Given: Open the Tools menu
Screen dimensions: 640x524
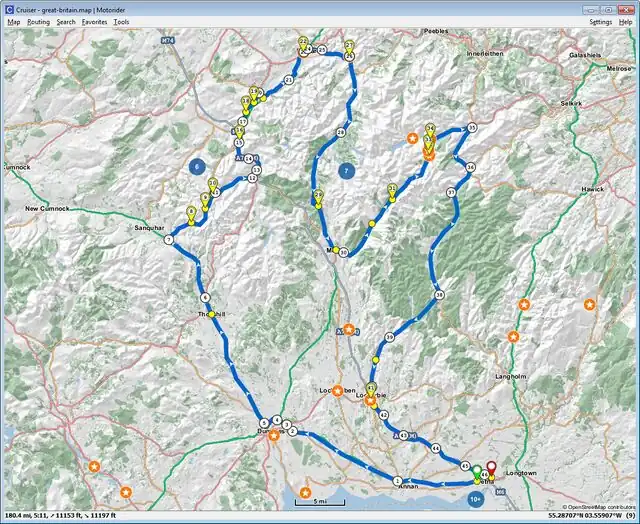Looking at the screenshot, I should 121,21.
